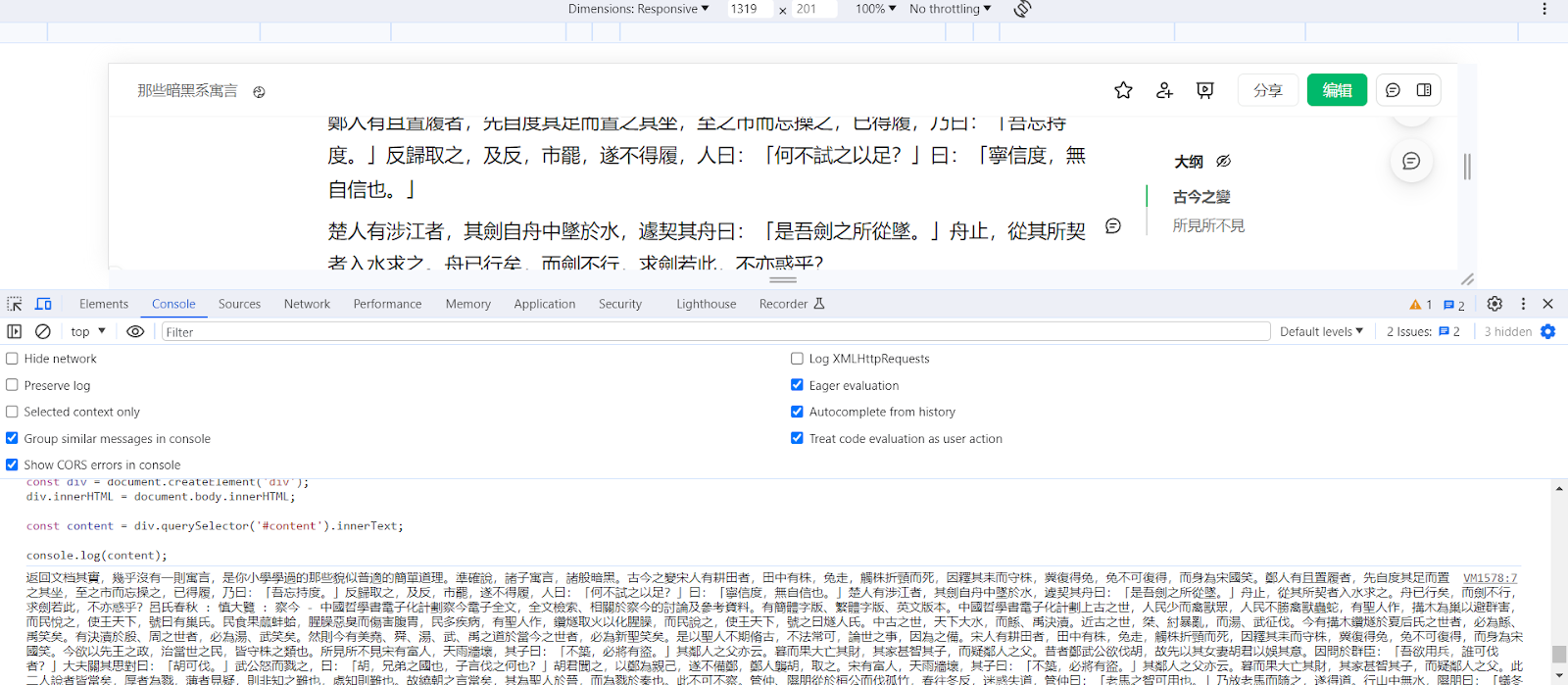Screen dimensions: 1568x685
Task: Uncheck Eager evaluation checkbox
Action: (797, 385)
